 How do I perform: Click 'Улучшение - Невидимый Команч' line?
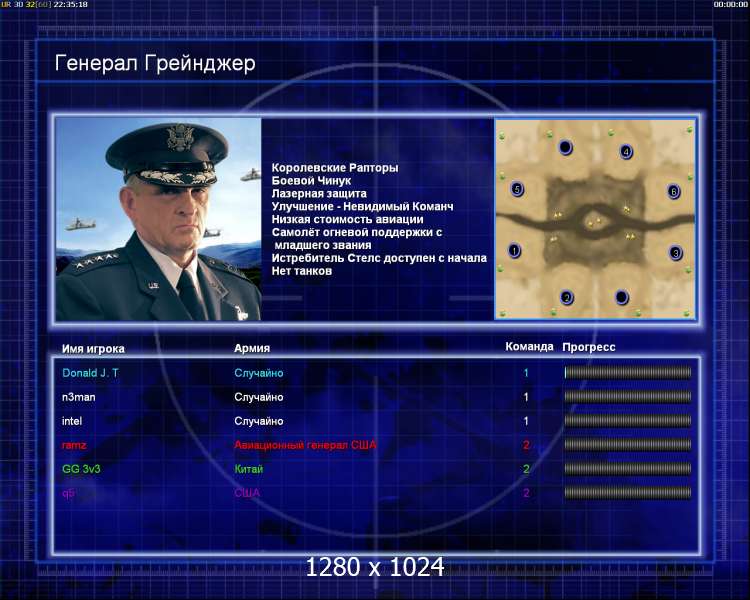tap(362, 207)
